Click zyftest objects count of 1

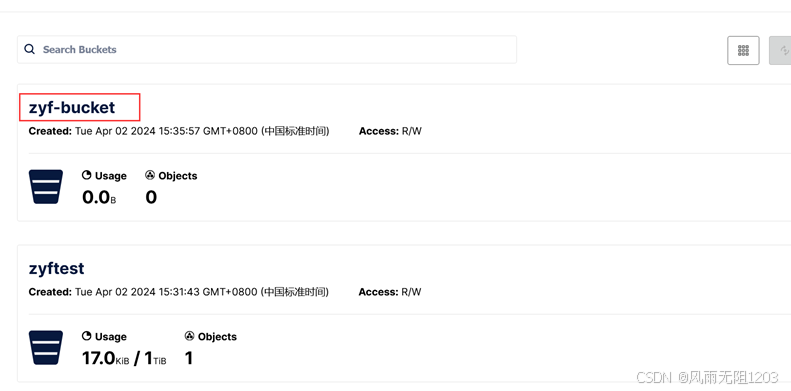click(189, 358)
